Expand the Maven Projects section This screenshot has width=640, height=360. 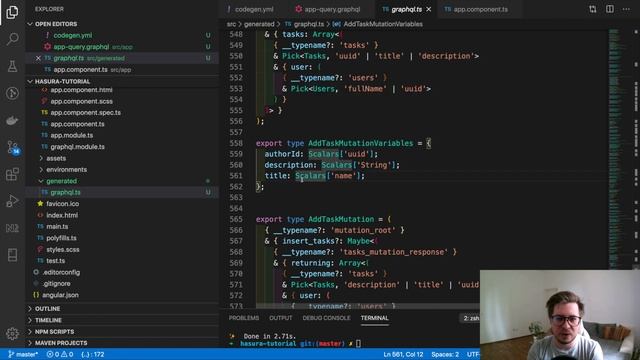pos(61,343)
